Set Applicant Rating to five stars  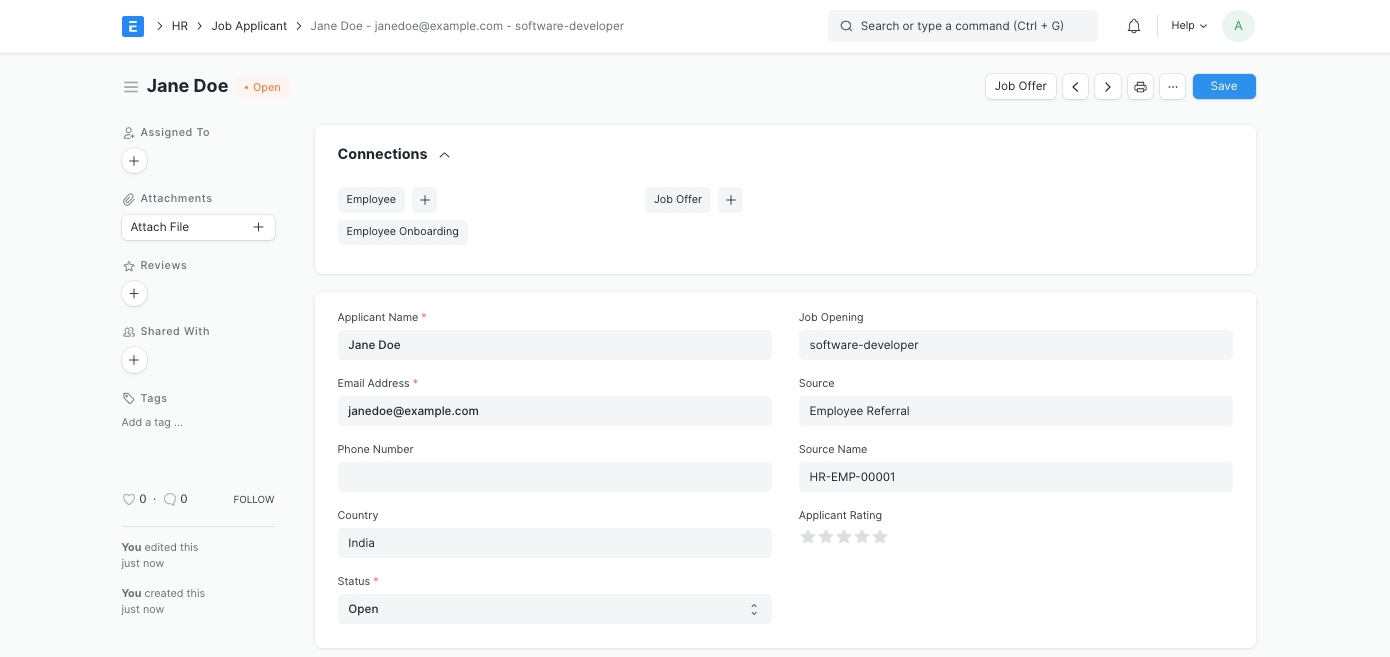(880, 537)
